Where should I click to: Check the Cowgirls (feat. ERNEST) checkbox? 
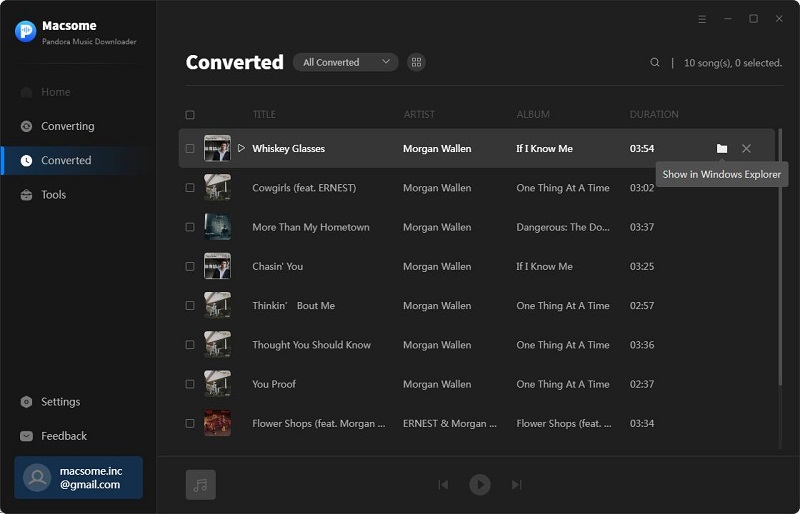coord(190,188)
